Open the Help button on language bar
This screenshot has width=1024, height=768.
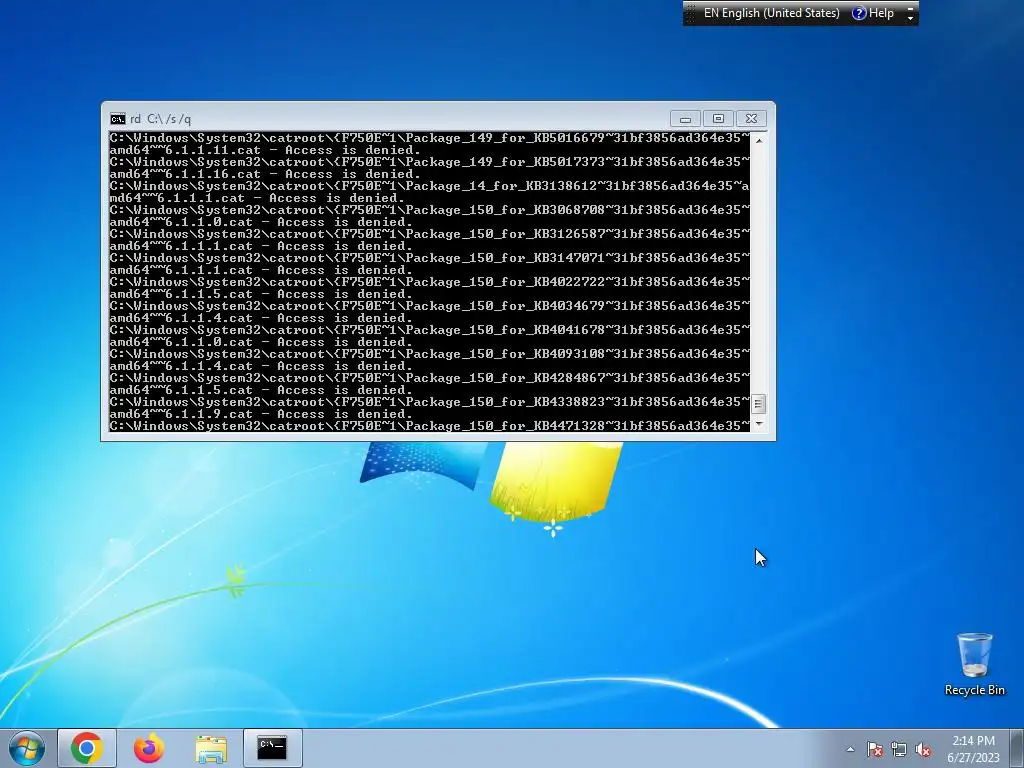[x=873, y=13]
